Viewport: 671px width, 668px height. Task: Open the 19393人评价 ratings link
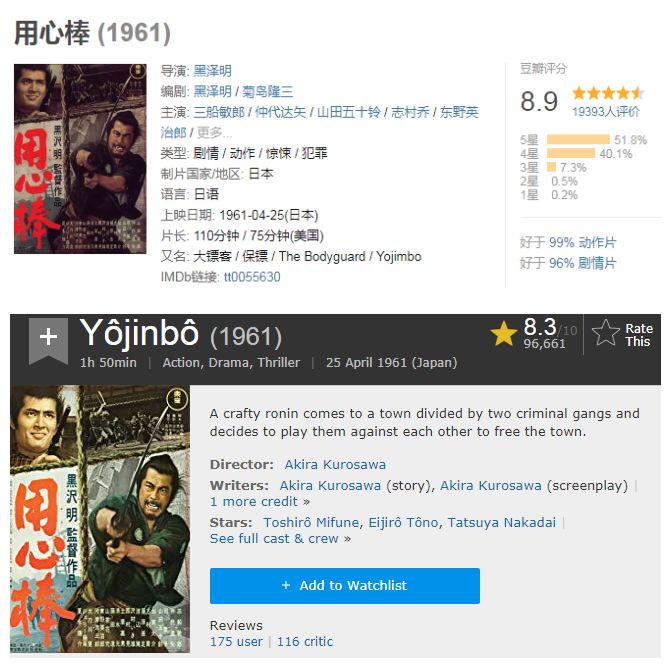[606, 111]
